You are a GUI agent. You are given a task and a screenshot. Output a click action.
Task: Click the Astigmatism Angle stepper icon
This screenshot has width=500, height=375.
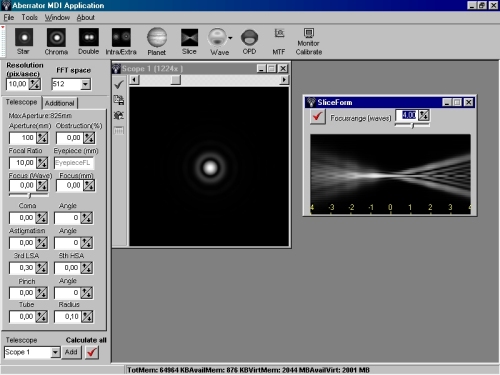click(86, 243)
